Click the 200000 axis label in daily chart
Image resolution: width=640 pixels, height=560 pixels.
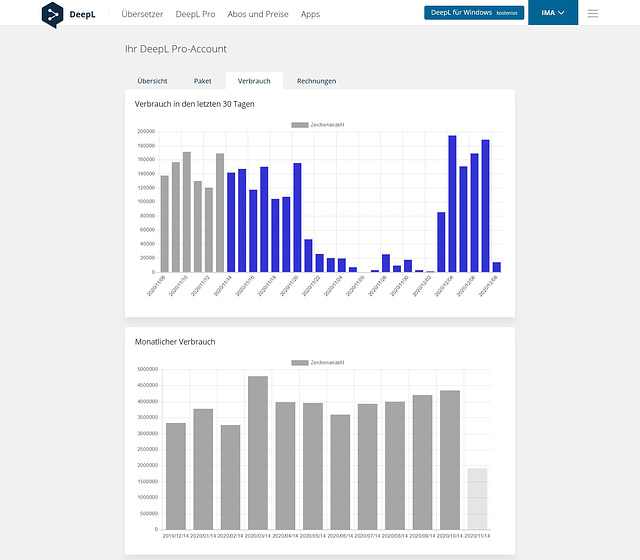click(x=146, y=131)
